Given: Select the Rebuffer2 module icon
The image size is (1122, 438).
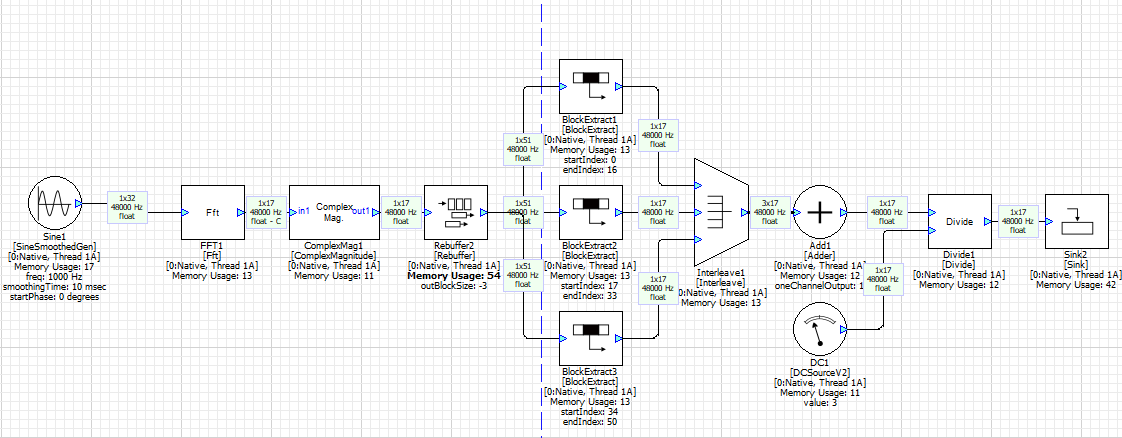Looking at the screenshot, I should pos(456,213).
